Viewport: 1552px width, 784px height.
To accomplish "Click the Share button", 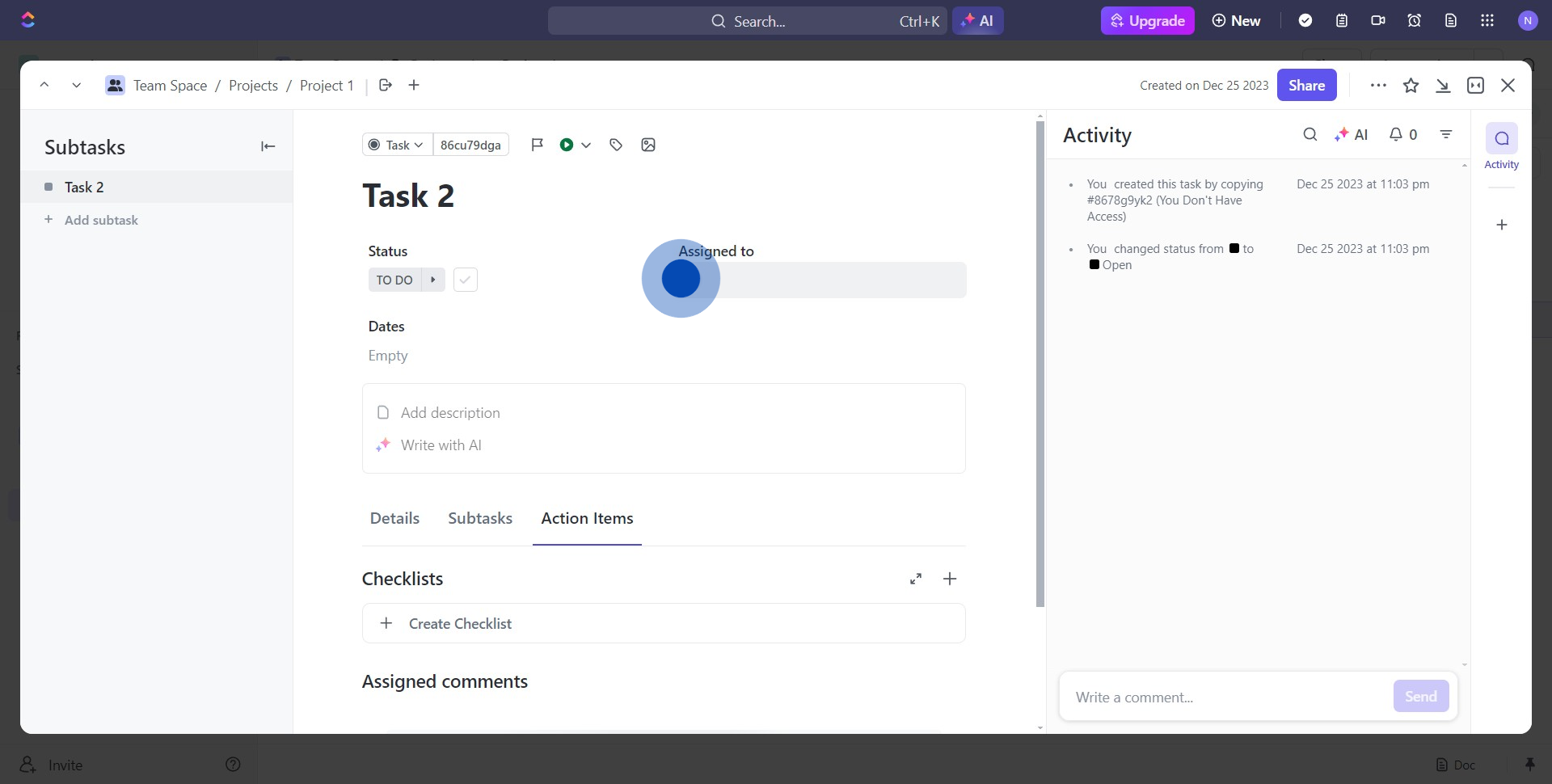I will tap(1306, 86).
